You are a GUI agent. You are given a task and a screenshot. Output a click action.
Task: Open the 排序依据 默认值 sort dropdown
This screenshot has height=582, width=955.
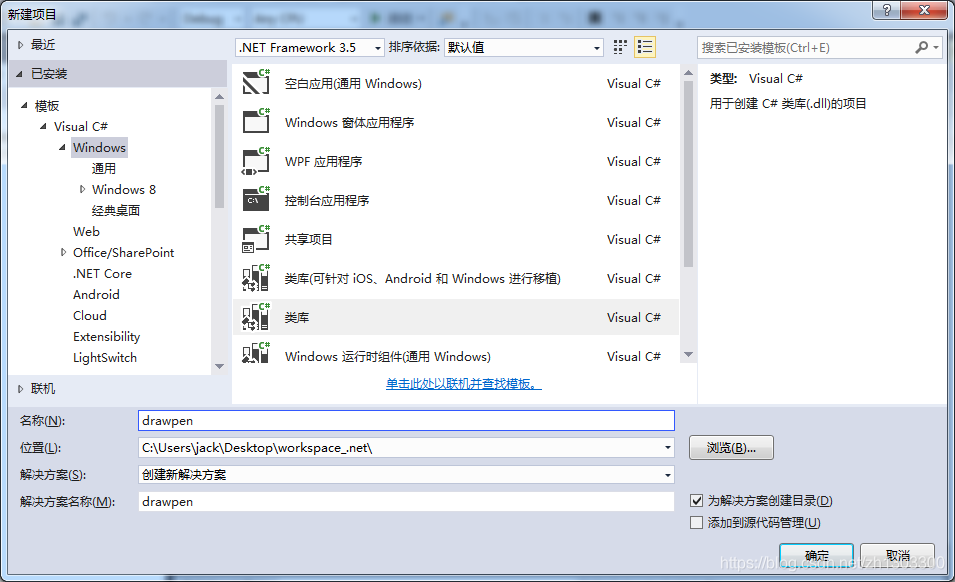597,47
